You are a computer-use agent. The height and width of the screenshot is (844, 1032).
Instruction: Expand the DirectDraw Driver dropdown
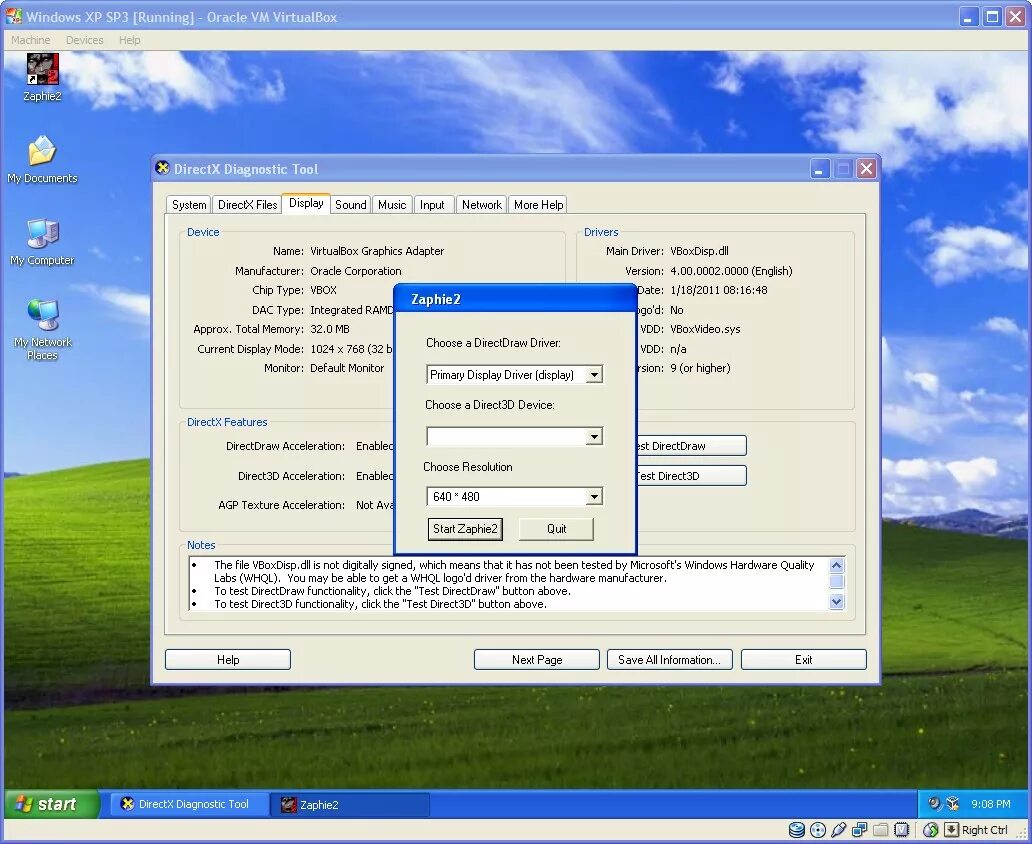tap(594, 375)
